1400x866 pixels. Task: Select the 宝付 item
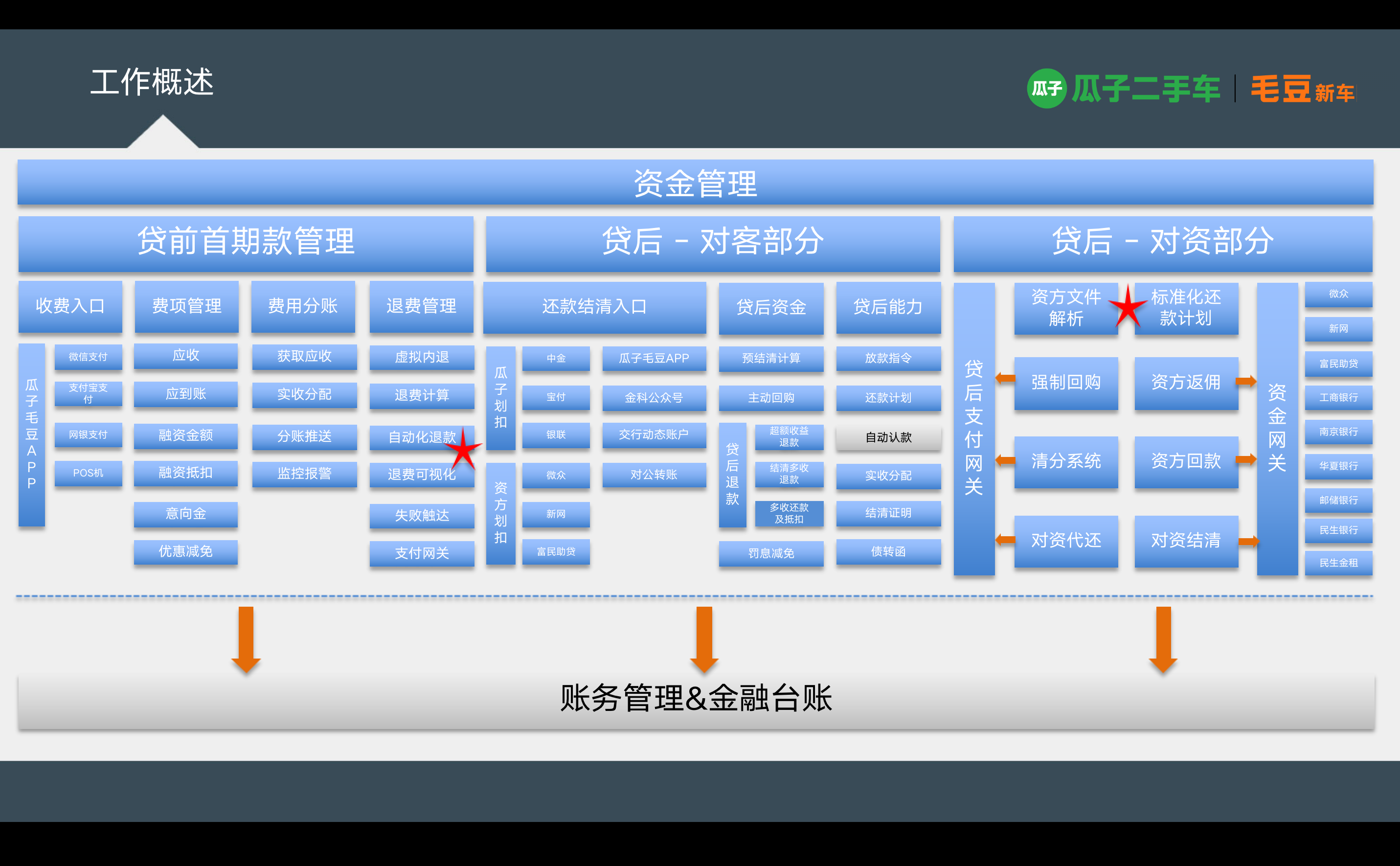point(556,397)
